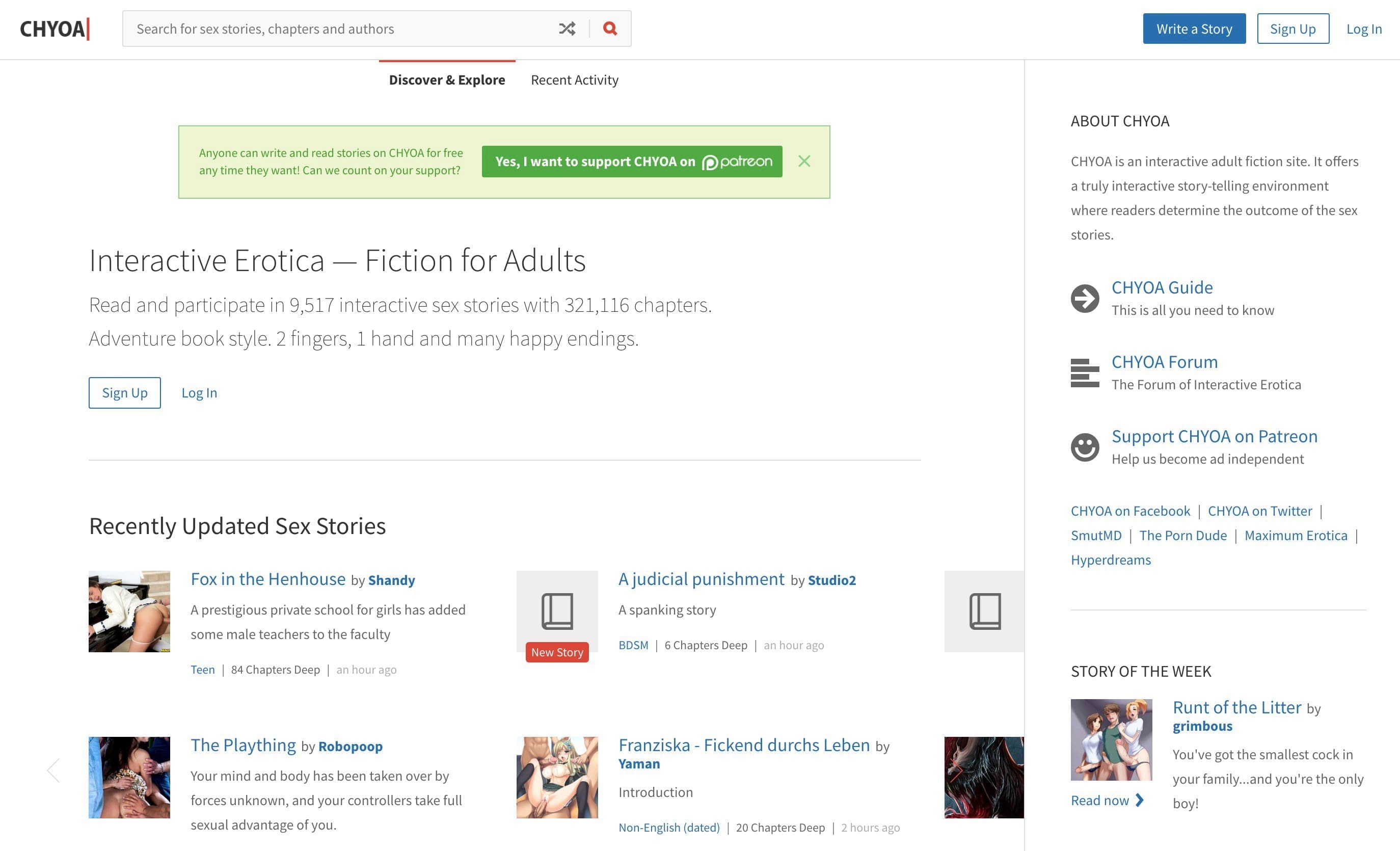
Task: Click the previous carousel arrow
Action: pyautogui.click(x=53, y=771)
